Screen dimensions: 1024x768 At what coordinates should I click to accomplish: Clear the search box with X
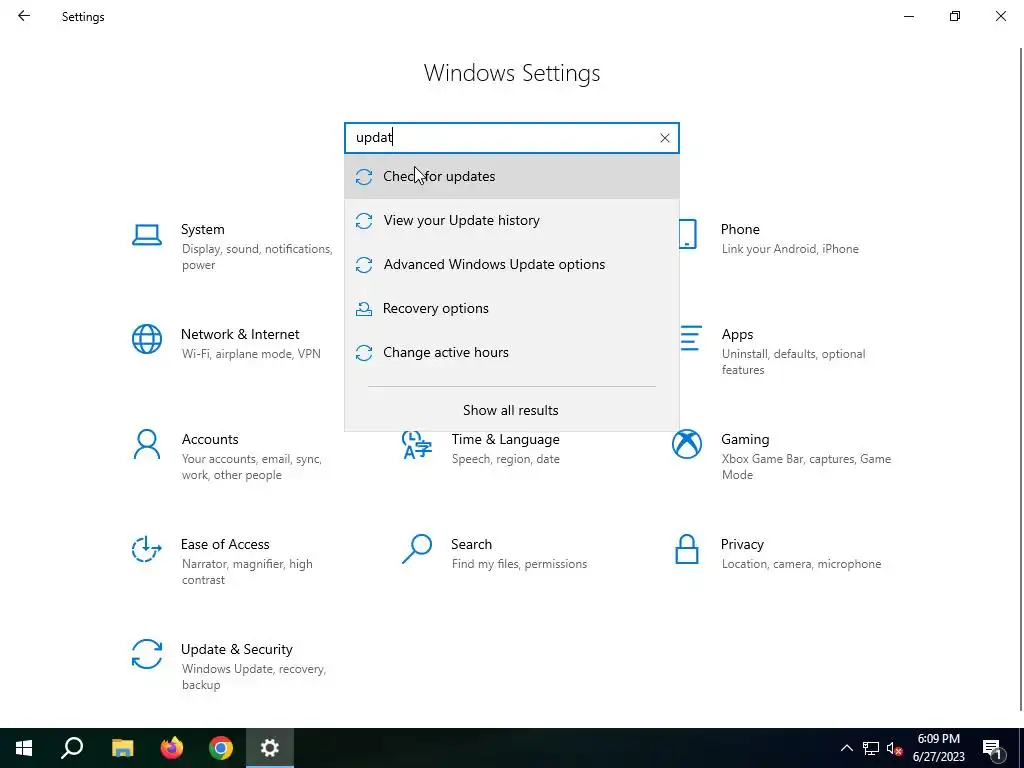[665, 138]
